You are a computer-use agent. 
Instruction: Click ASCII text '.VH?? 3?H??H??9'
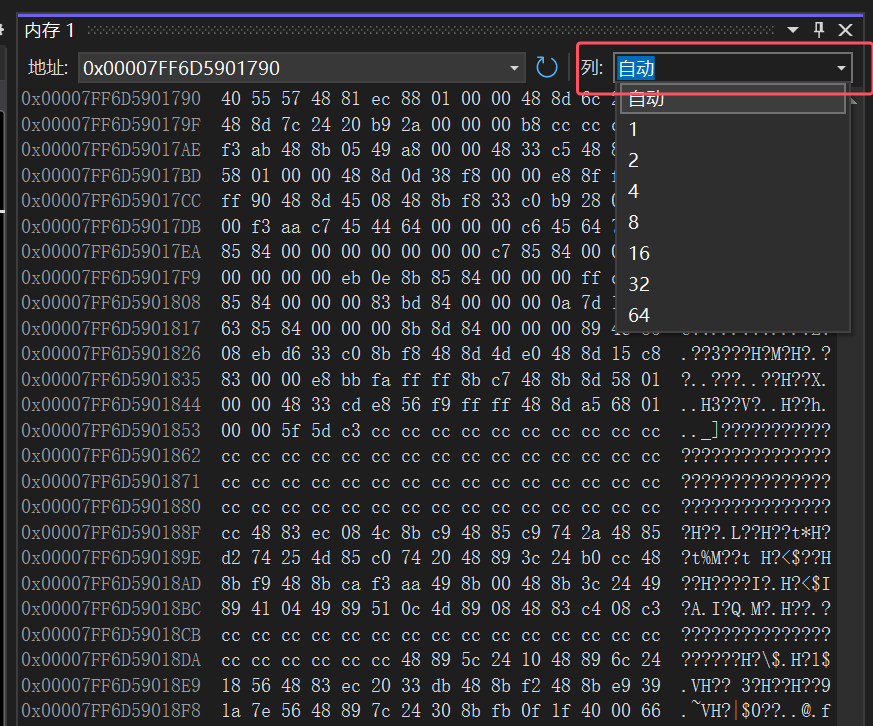[x=756, y=685]
